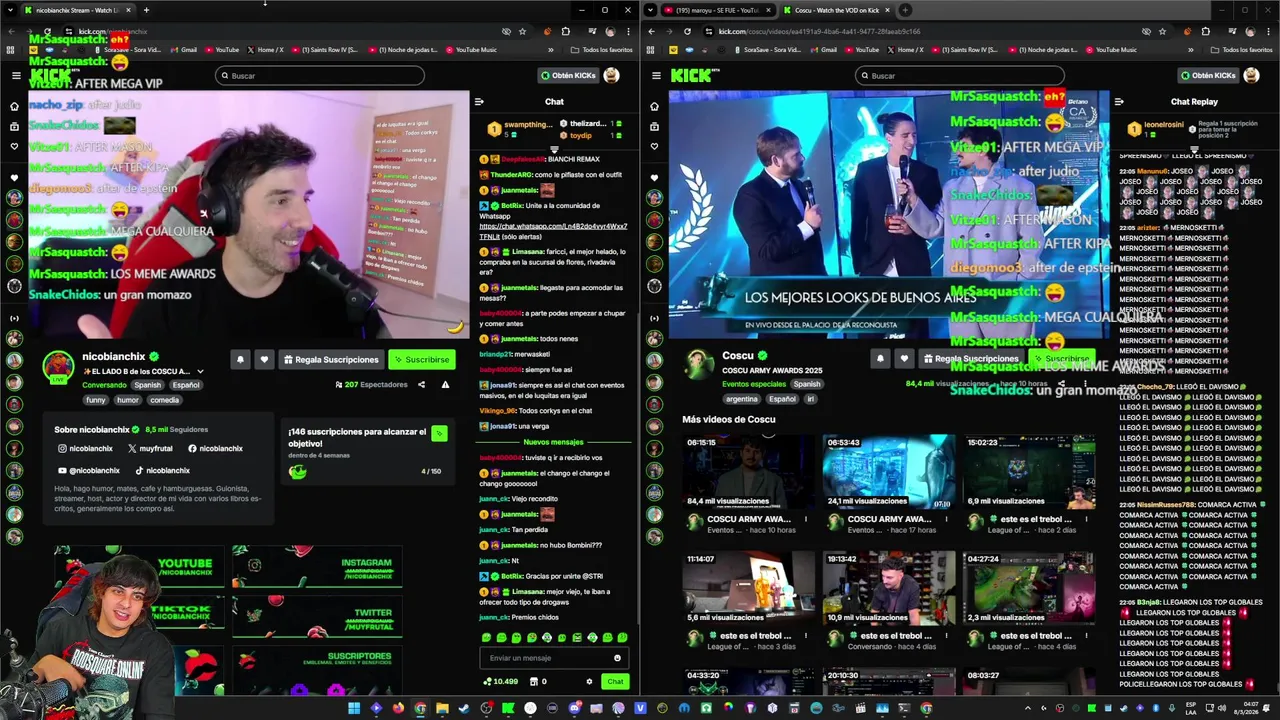Click heart follow icon for Coscu
Viewport: 1280px width, 720px height.
point(904,358)
